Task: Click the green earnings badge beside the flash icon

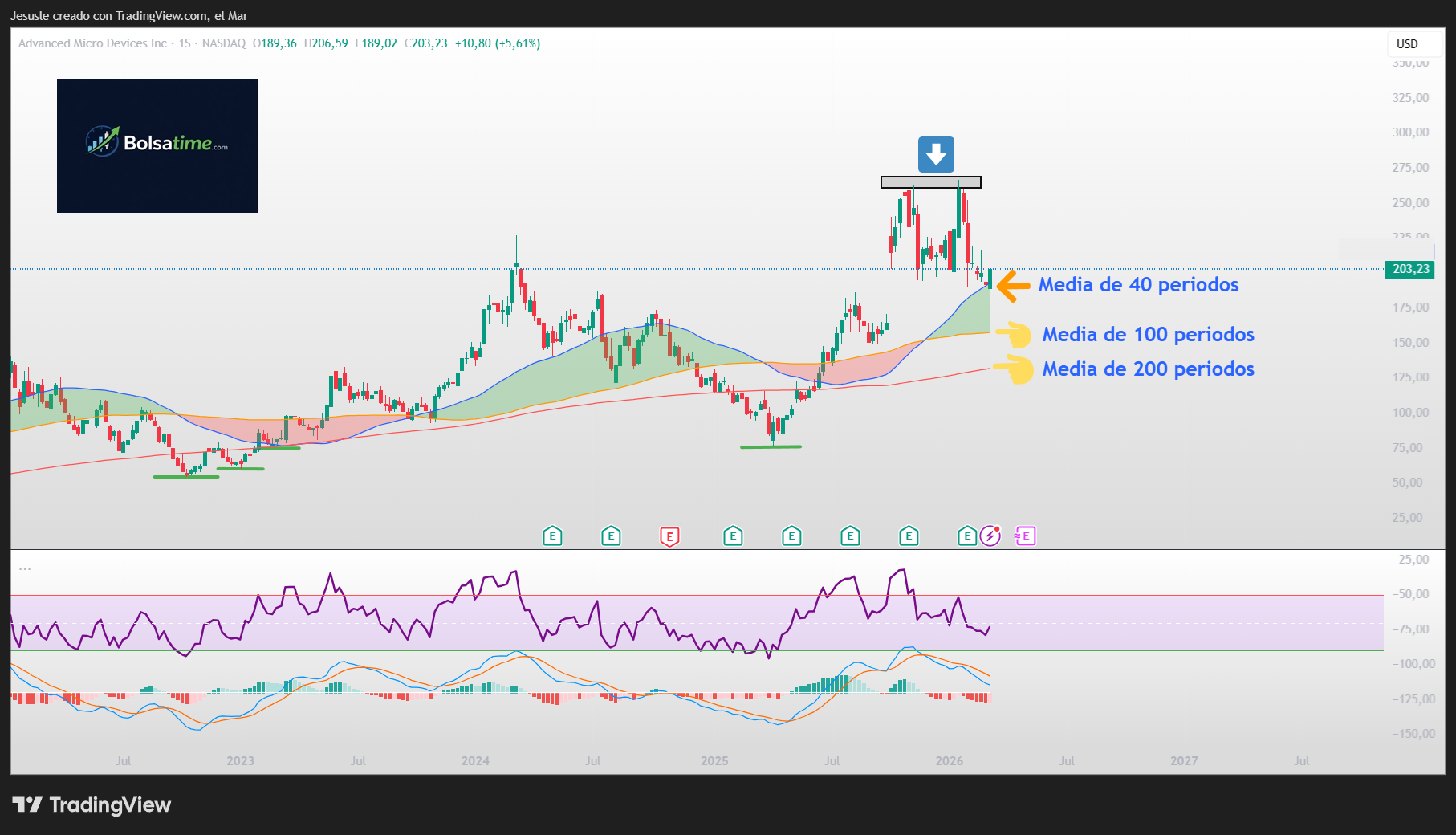Action: pos(966,536)
